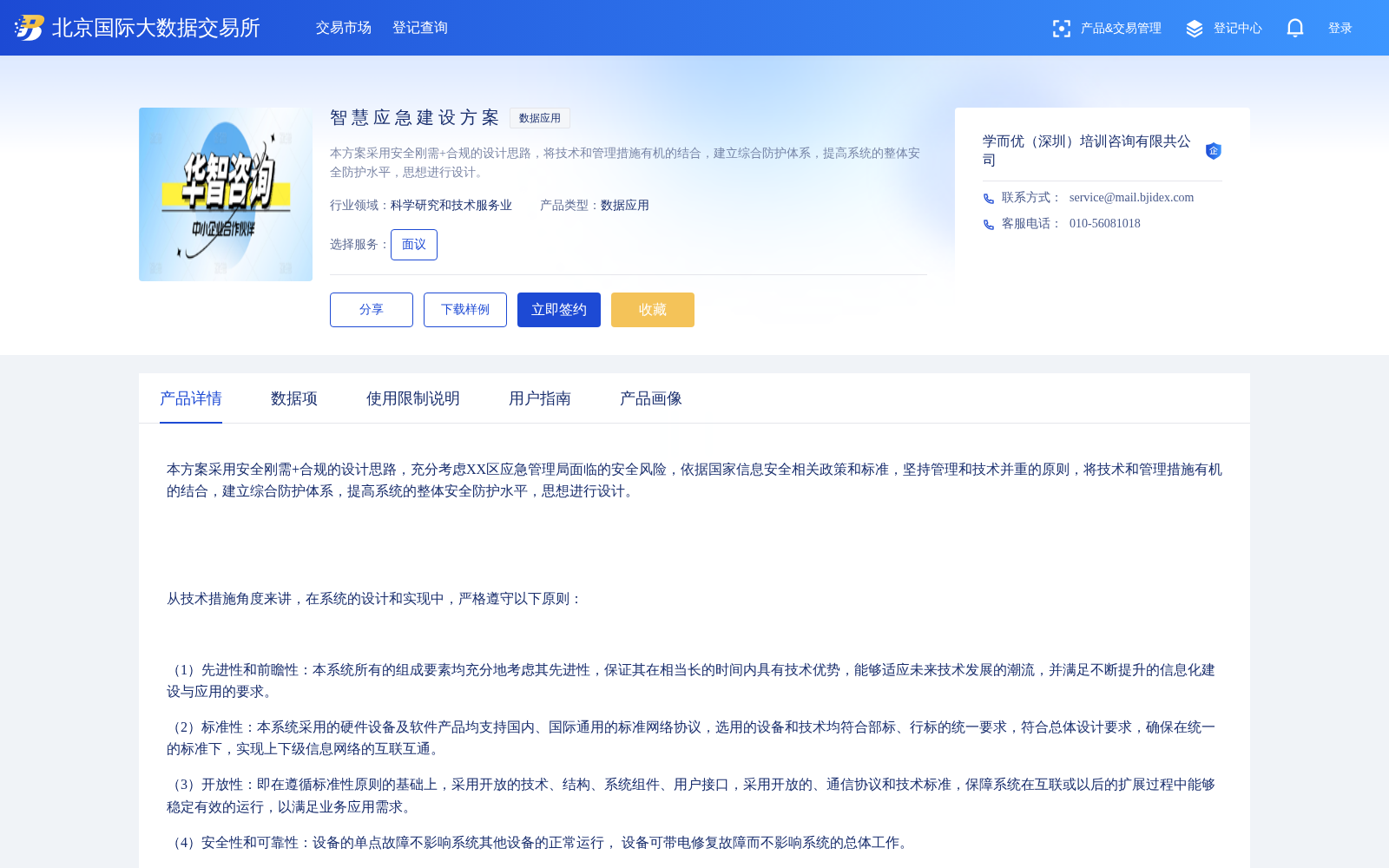
Task: Click the title 智慧应急建设方案
Action: [415, 118]
